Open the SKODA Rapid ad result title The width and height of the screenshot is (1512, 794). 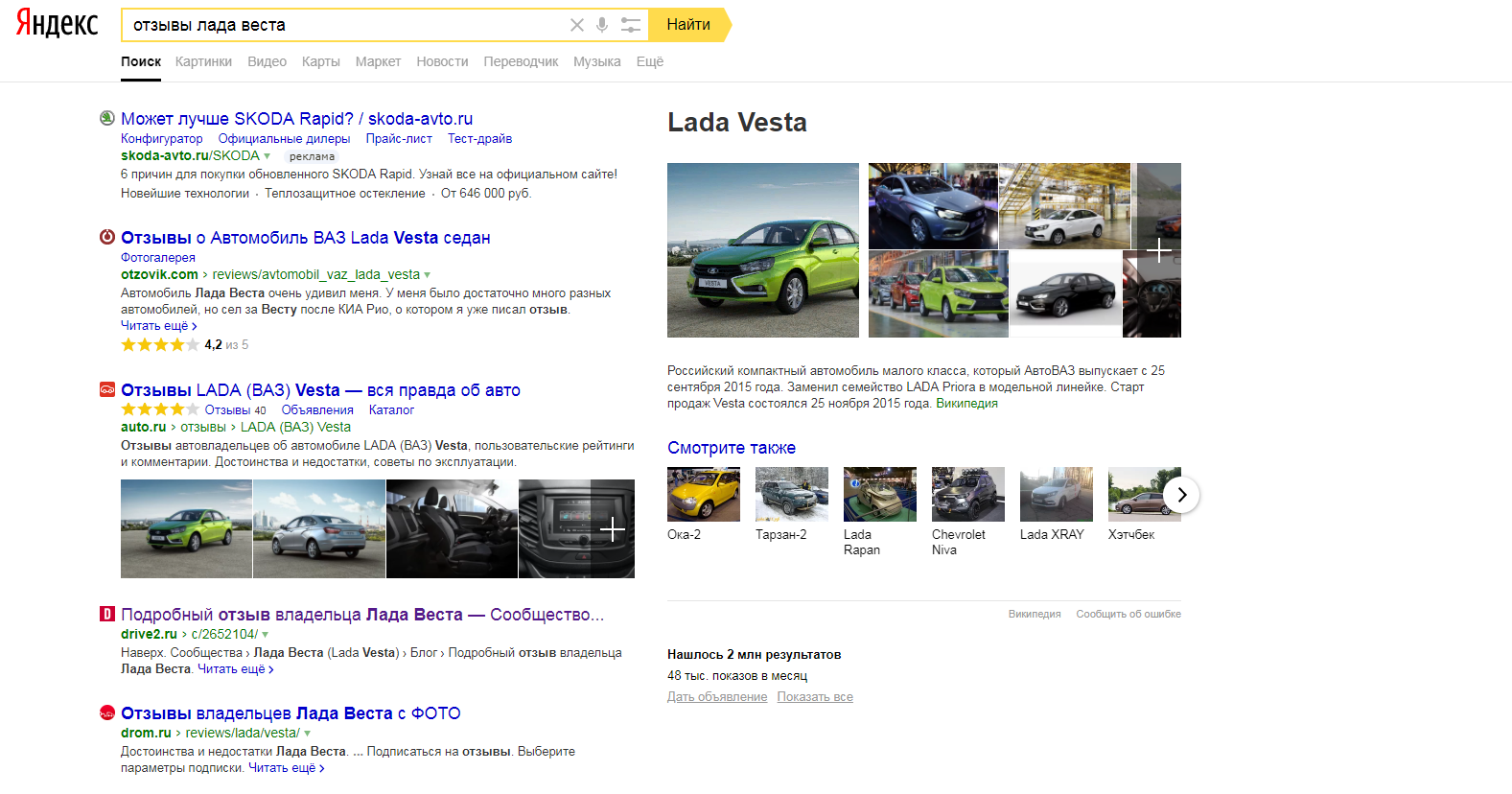(x=296, y=118)
